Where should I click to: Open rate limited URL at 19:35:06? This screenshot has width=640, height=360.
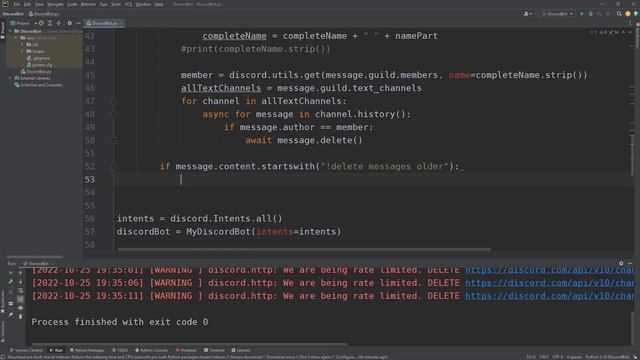click(x=549, y=283)
